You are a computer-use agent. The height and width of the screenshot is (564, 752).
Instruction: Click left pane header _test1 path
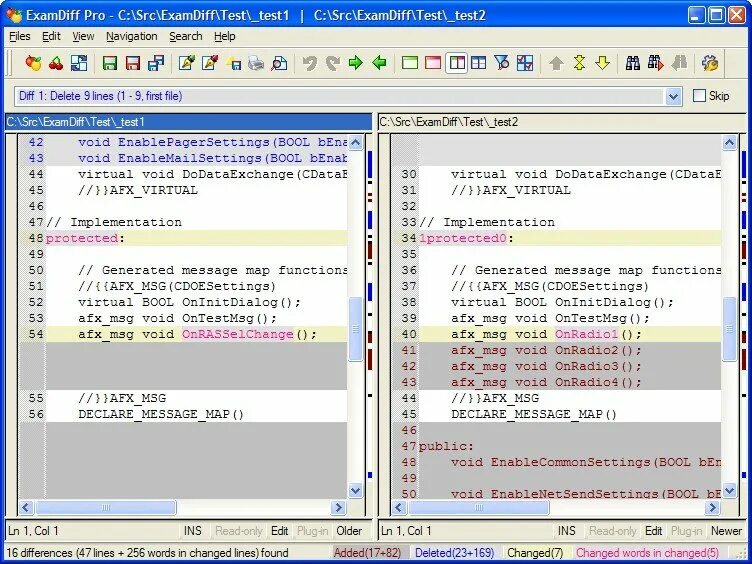tap(188, 122)
